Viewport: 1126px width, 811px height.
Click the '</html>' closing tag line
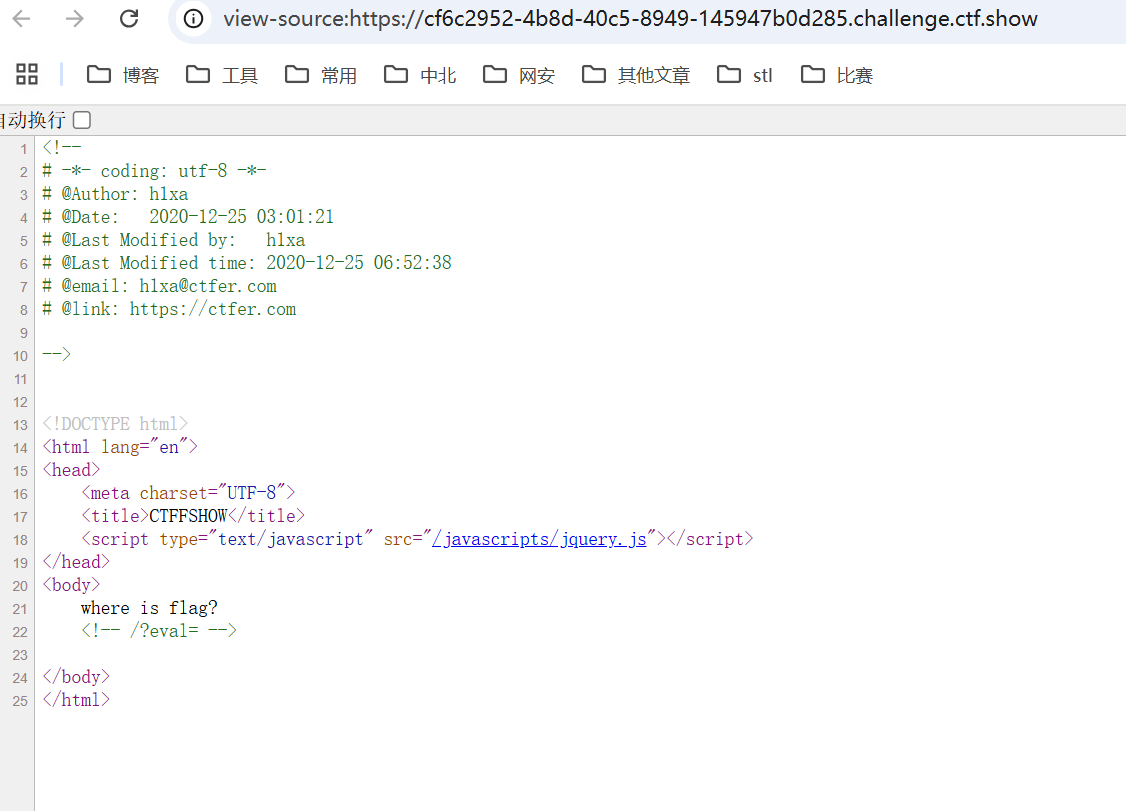point(76,700)
